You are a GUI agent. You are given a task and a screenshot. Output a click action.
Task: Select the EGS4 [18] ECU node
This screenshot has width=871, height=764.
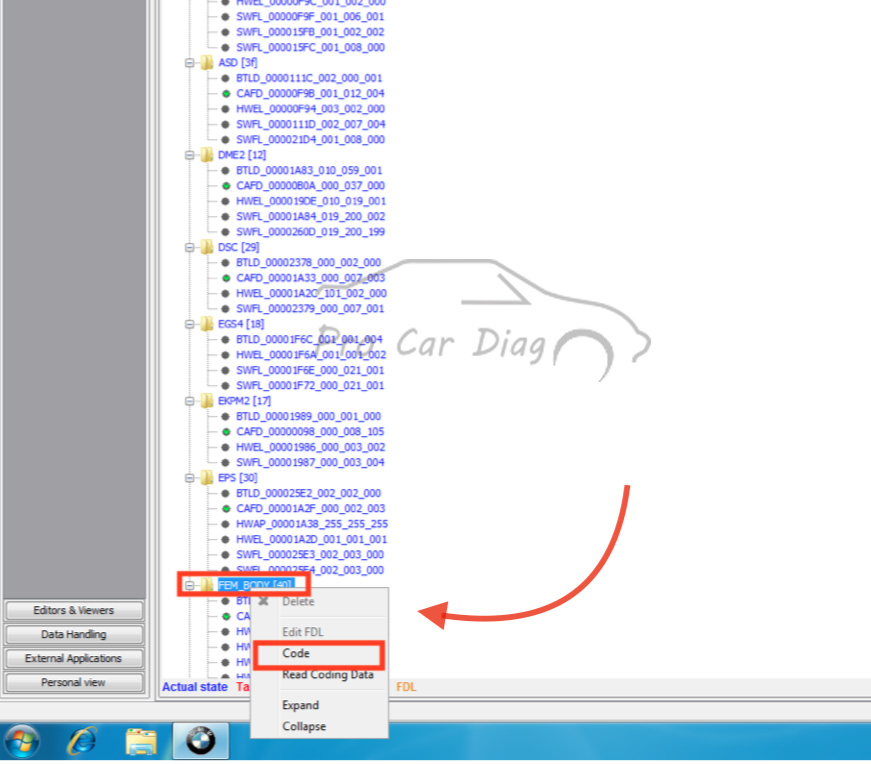[241, 324]
